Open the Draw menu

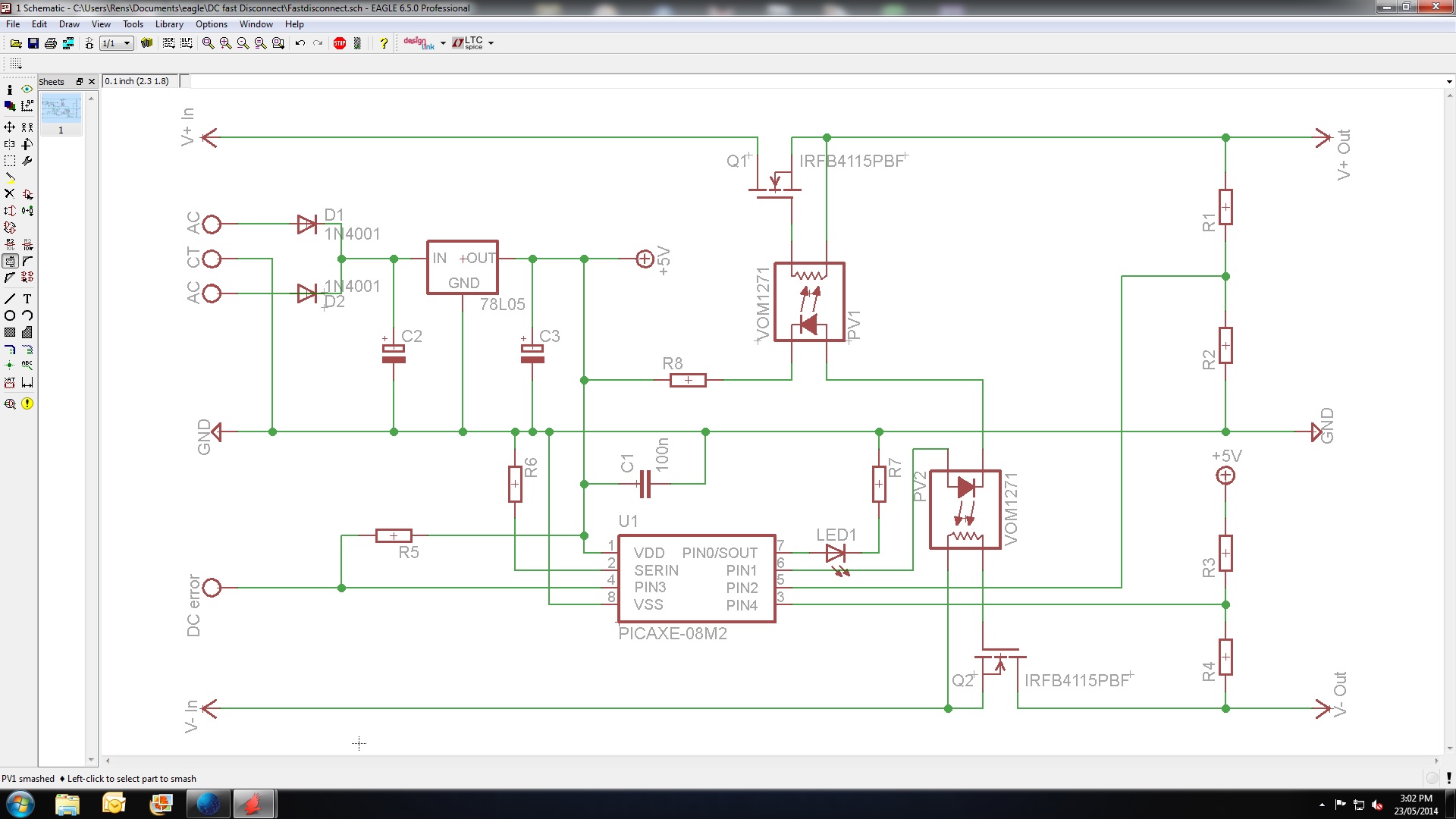tap(69, 24)
